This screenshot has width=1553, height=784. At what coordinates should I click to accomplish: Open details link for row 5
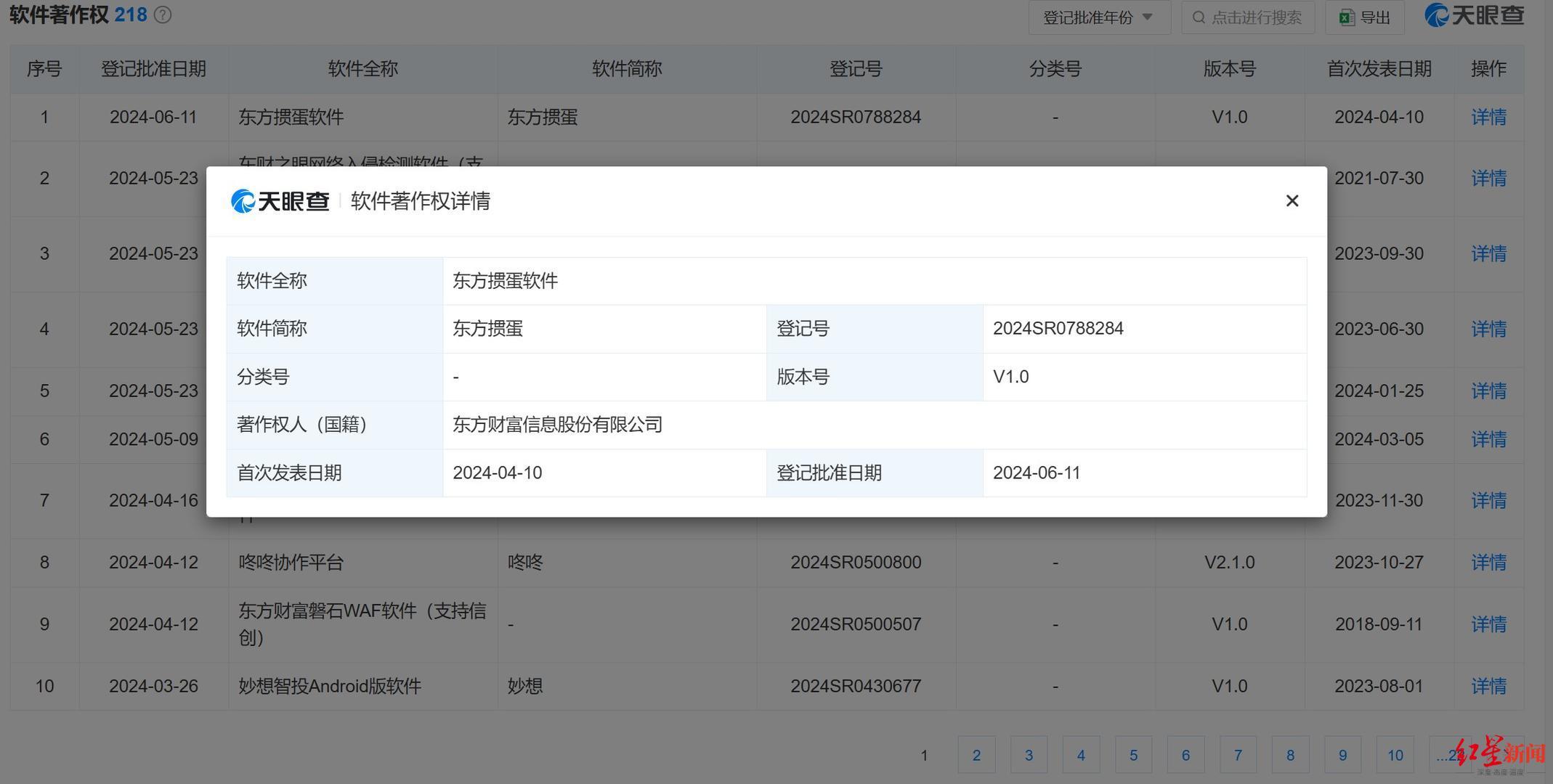point(1488,391)
